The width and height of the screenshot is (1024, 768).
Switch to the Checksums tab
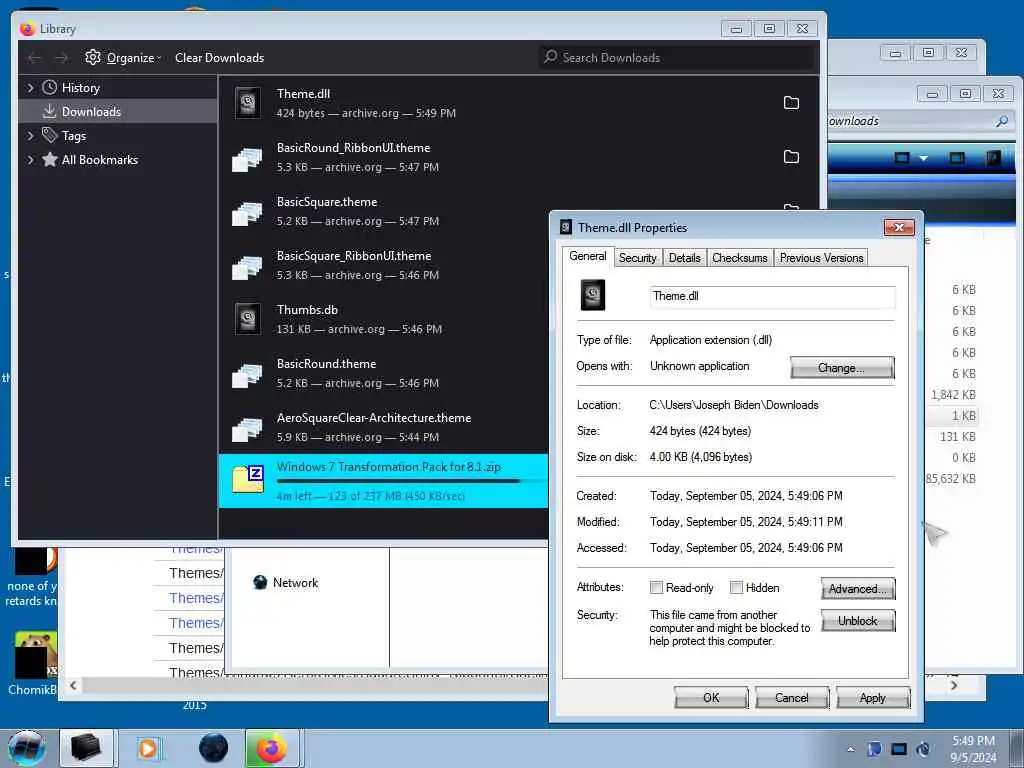pyautogui.click(x=739, y=258)
